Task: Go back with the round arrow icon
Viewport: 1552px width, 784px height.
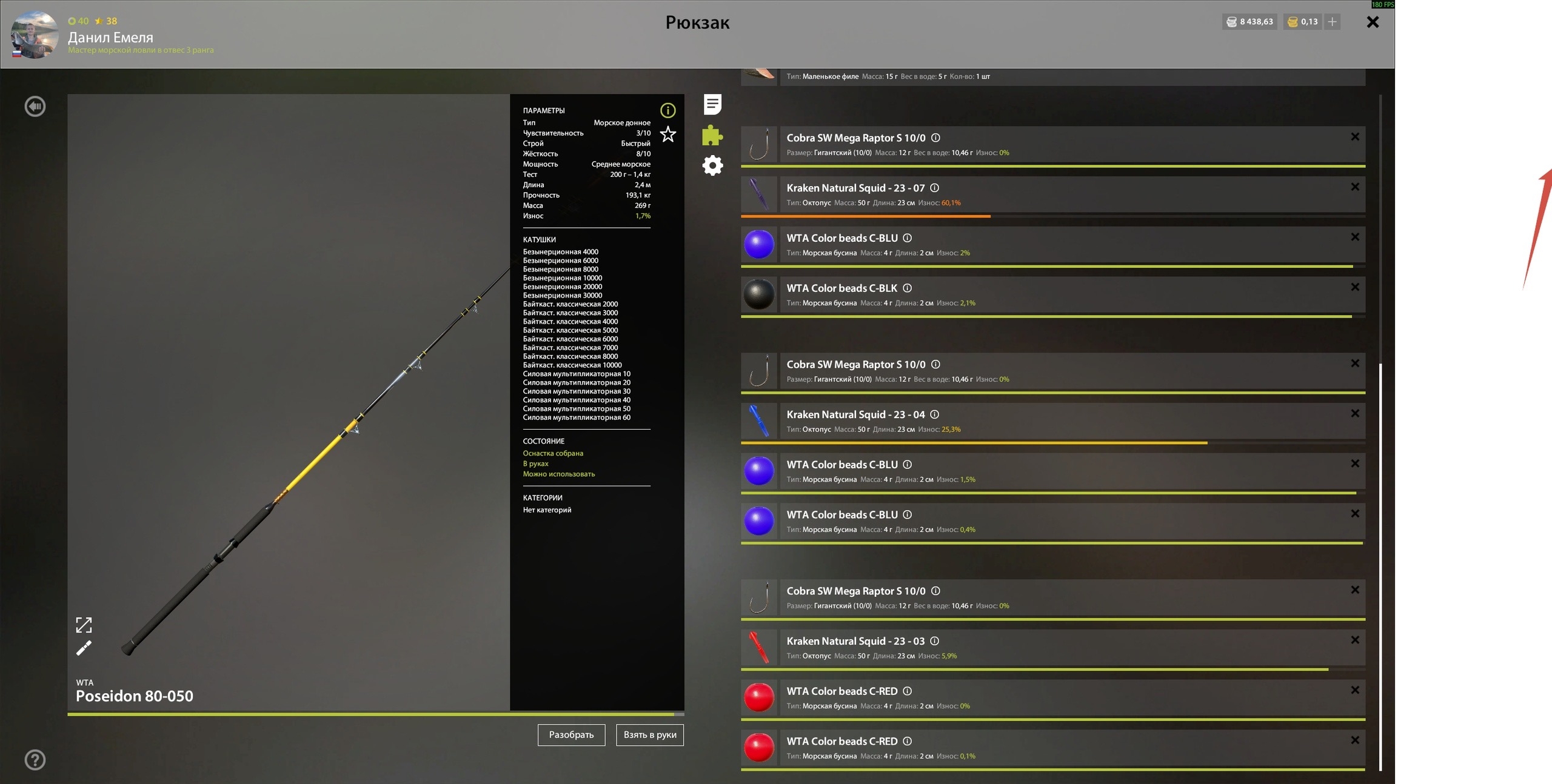Action: [x=35, y=106]
